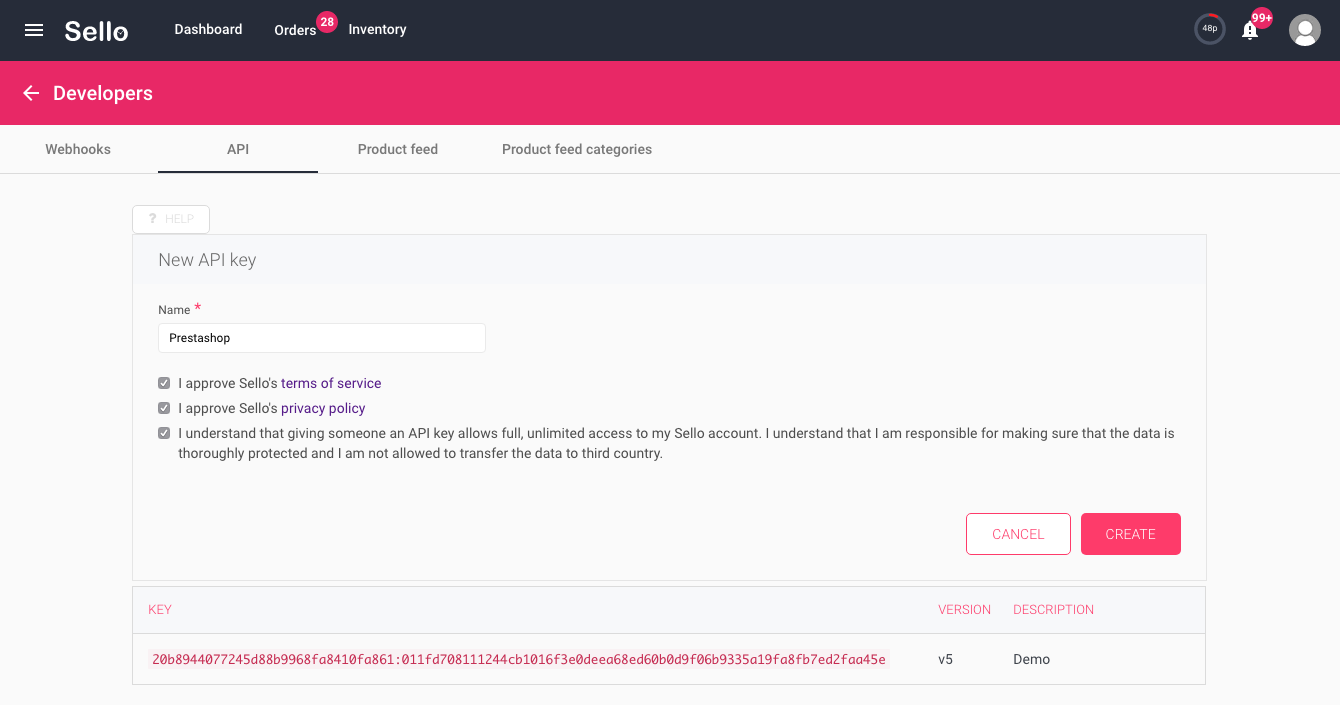Image resolution: width=1340 pixels, height=705 pixels.
Task: Open the Dashboard menu item
Action: click(x=208, y=29)
